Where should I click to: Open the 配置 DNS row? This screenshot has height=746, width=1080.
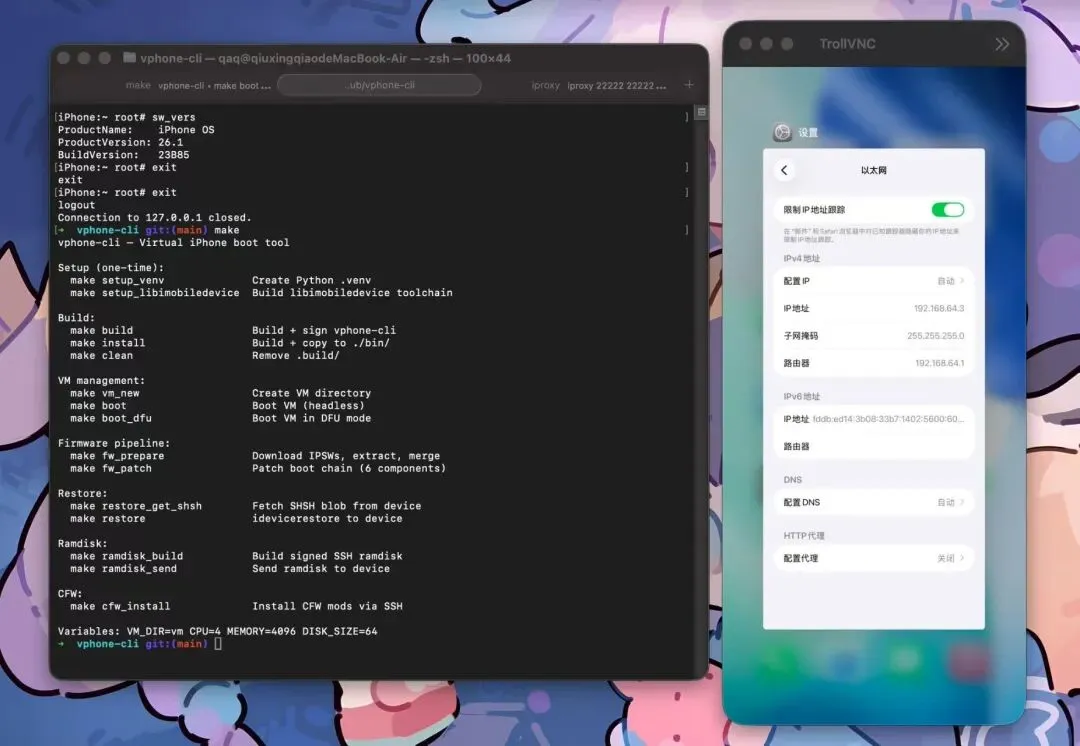873,502
